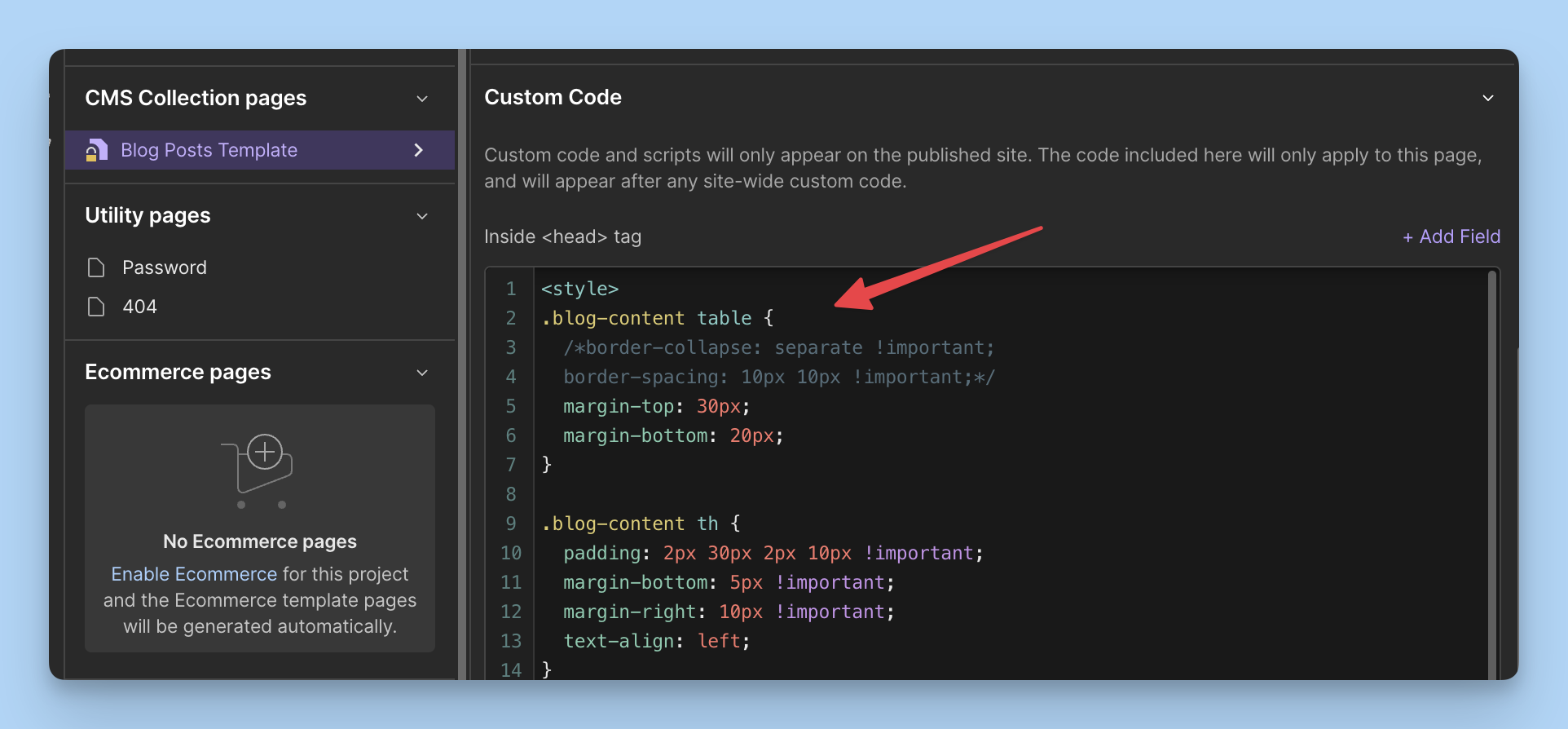Collapse the Custom Code section
The height and width of the screenshot is (729, 1568).
1487,98
